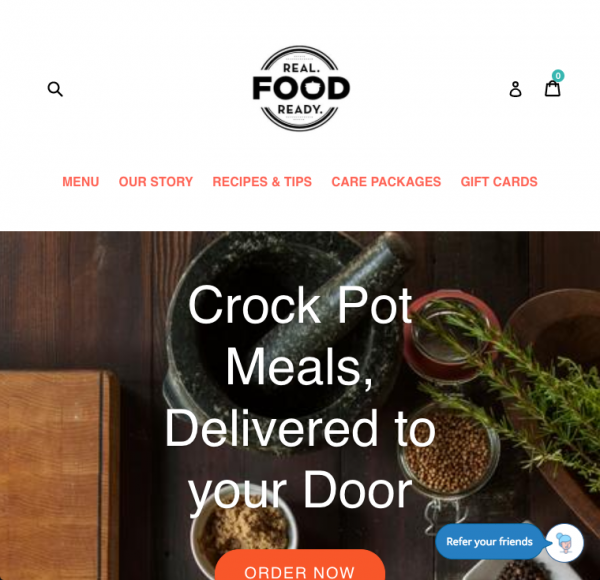Click the wooden cutting board in hero image

click(57, 474)
